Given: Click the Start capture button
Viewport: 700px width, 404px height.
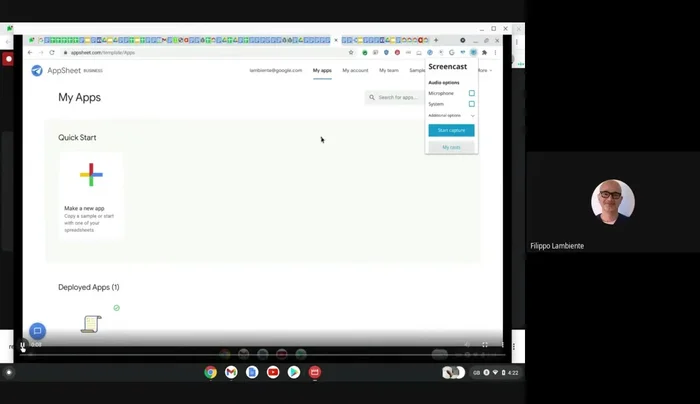Looking at the screenshot, I should pyautogui.click(x=451, y=130).
